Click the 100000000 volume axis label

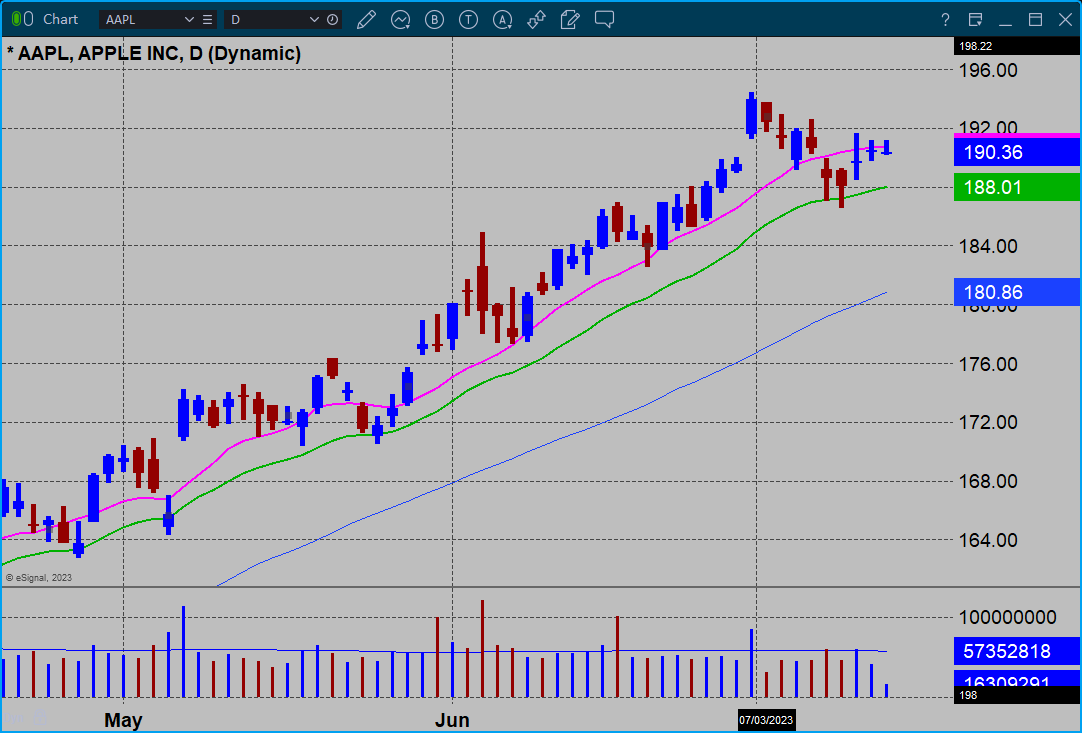click(1007, 617)
